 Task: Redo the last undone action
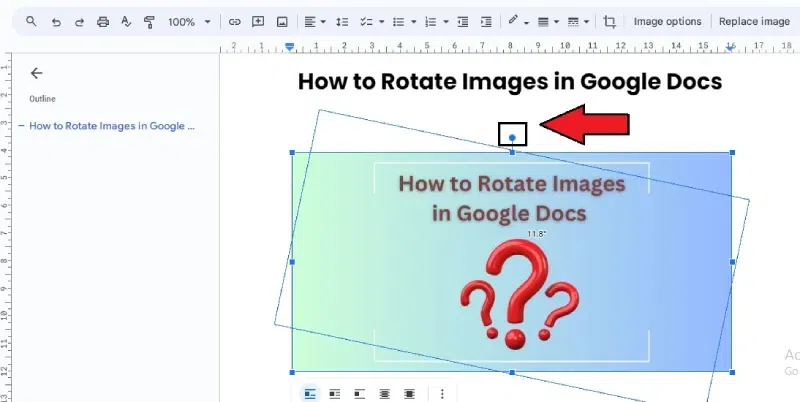point(79,22)
